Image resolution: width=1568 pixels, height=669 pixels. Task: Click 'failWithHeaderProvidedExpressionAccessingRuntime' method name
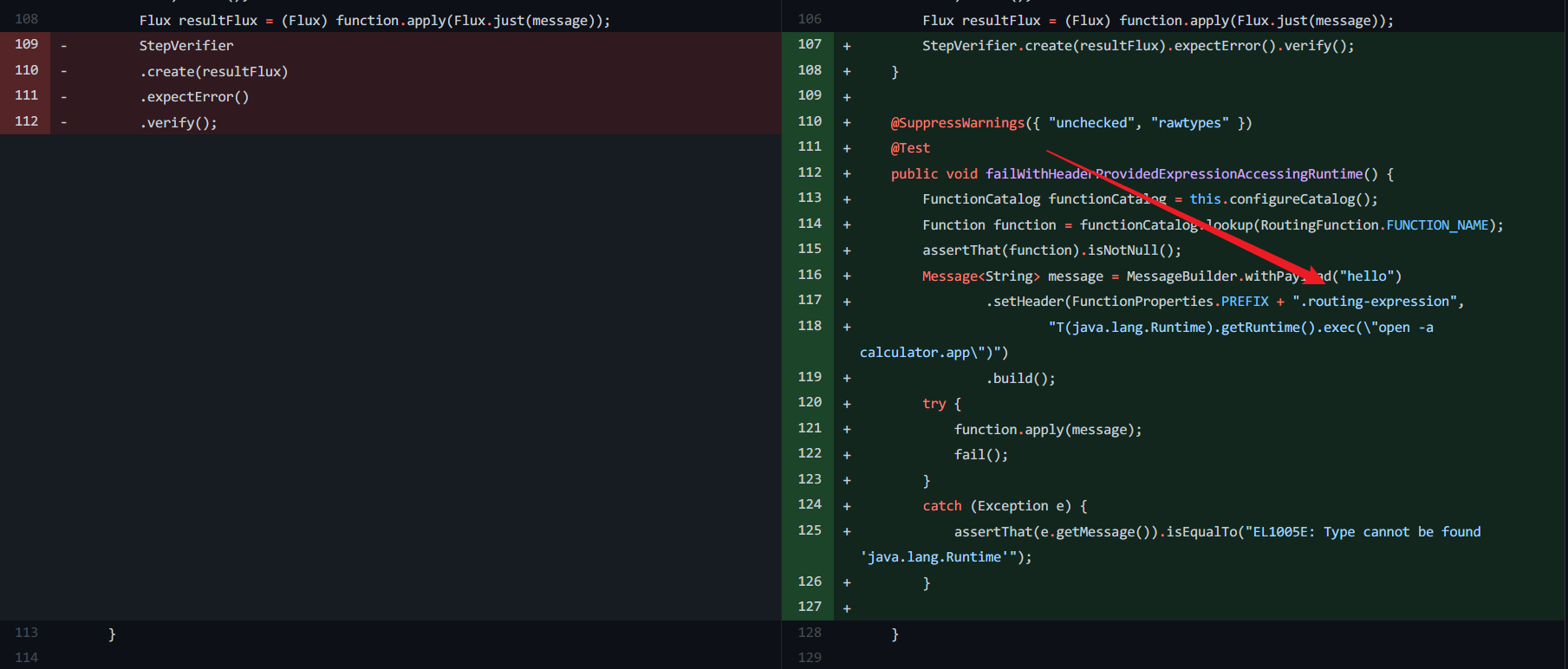[x=1174, y=173]
